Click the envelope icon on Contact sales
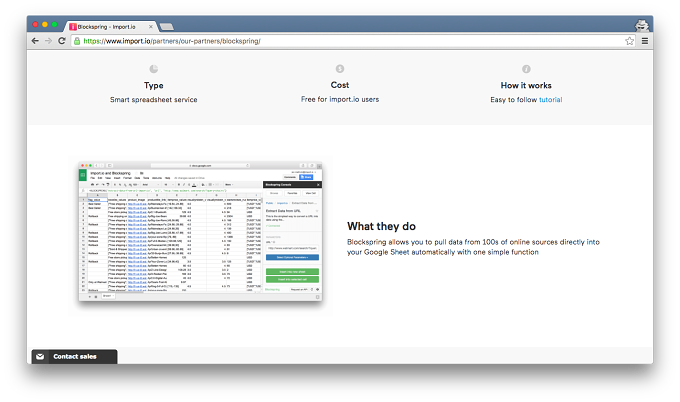Screen dimensions: 680x402 click(x=40, y=356)
